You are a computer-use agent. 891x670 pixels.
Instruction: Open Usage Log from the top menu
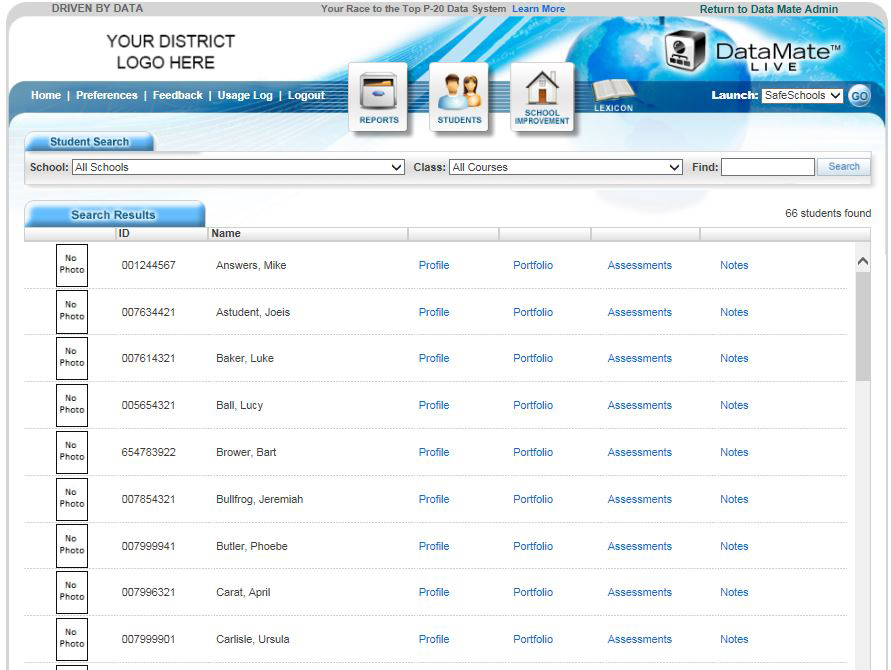pos(245,96)
